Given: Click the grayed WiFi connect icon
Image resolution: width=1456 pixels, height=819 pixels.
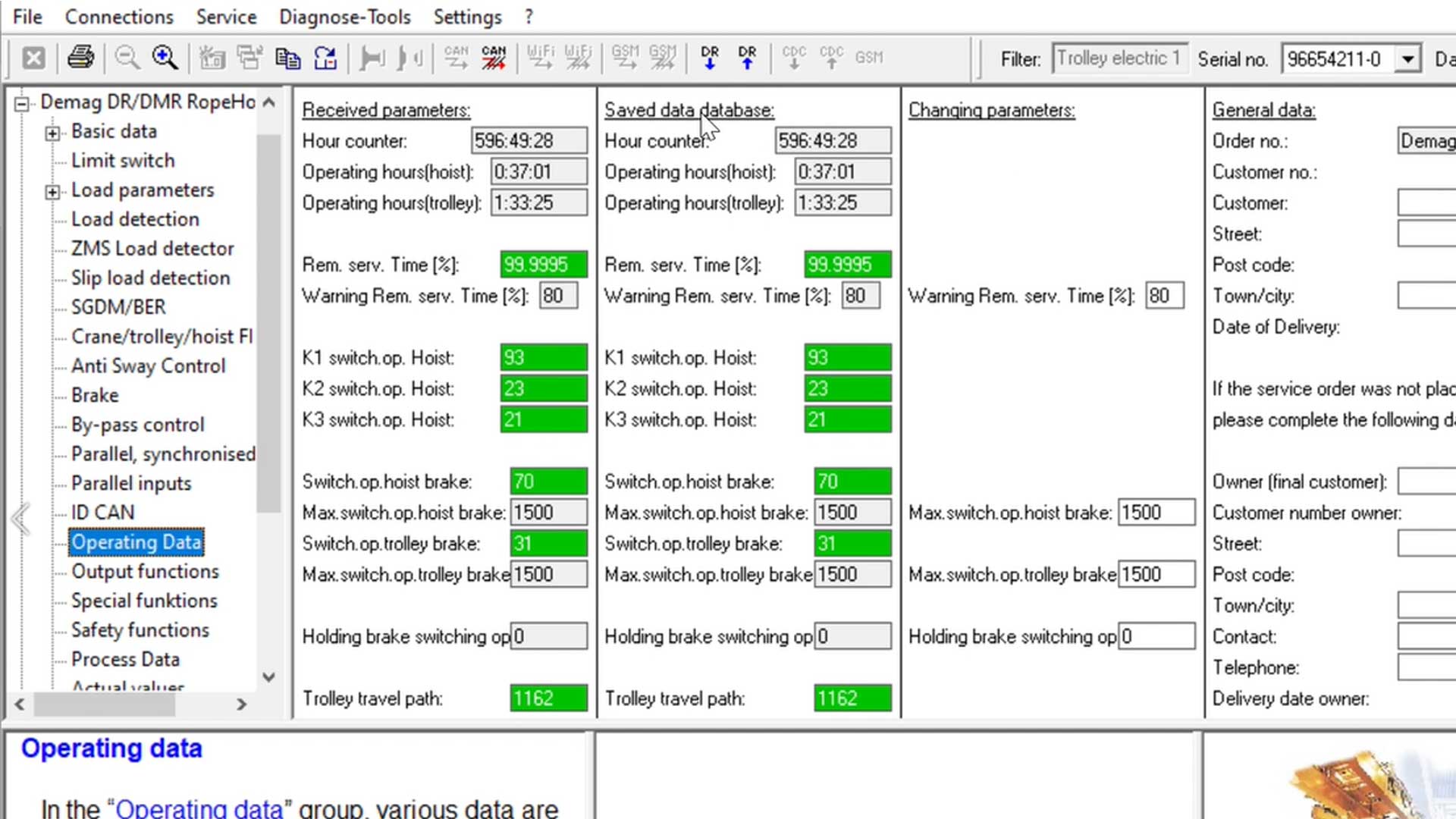Looking at the screenshot, I should 541,58.
